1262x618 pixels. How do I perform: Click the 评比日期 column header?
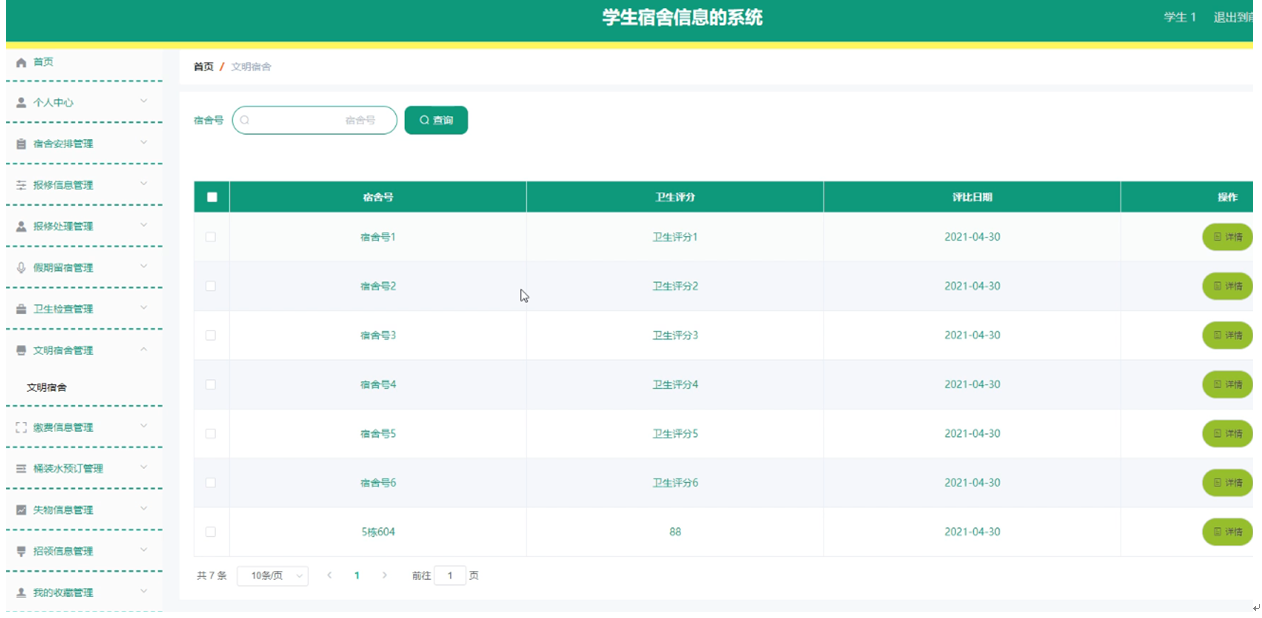coord(972,197)
